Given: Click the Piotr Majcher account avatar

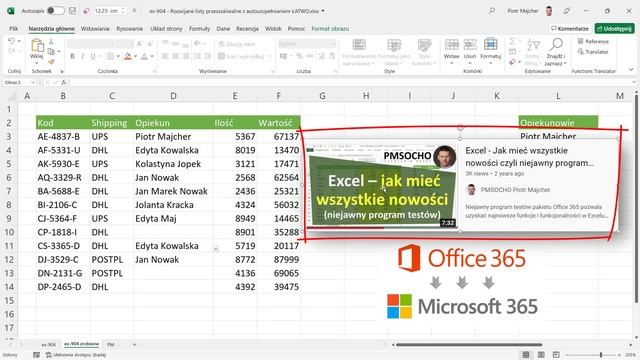Looking at the screenshot, I should pos(549,11).
